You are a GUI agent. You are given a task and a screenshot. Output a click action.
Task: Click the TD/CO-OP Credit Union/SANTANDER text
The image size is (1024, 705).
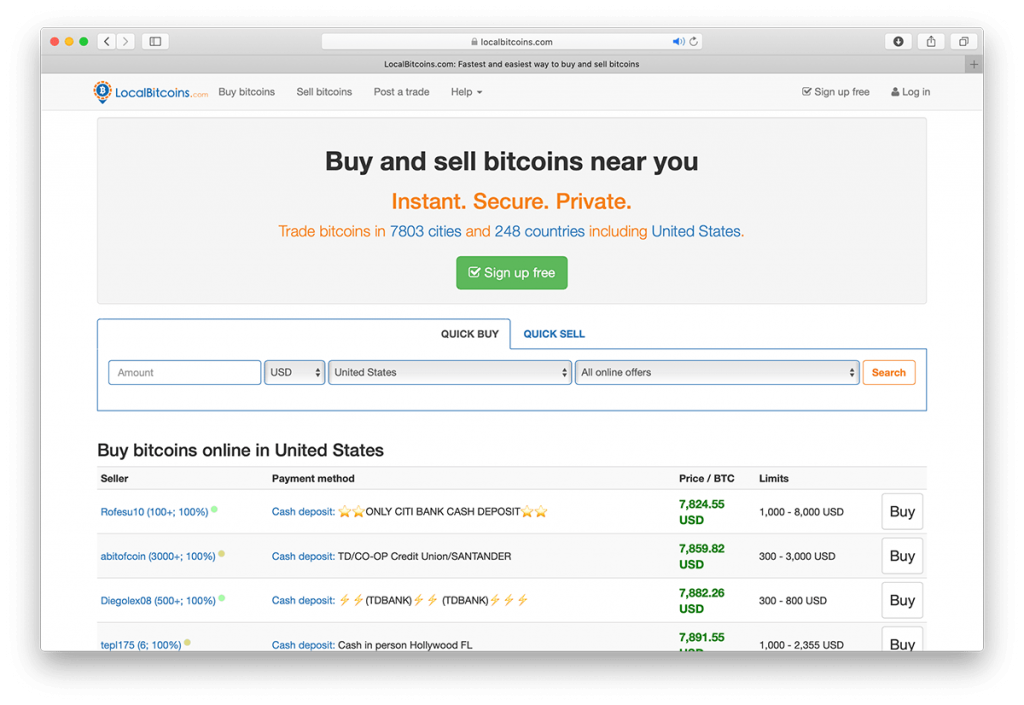click(x=424, y=557)
